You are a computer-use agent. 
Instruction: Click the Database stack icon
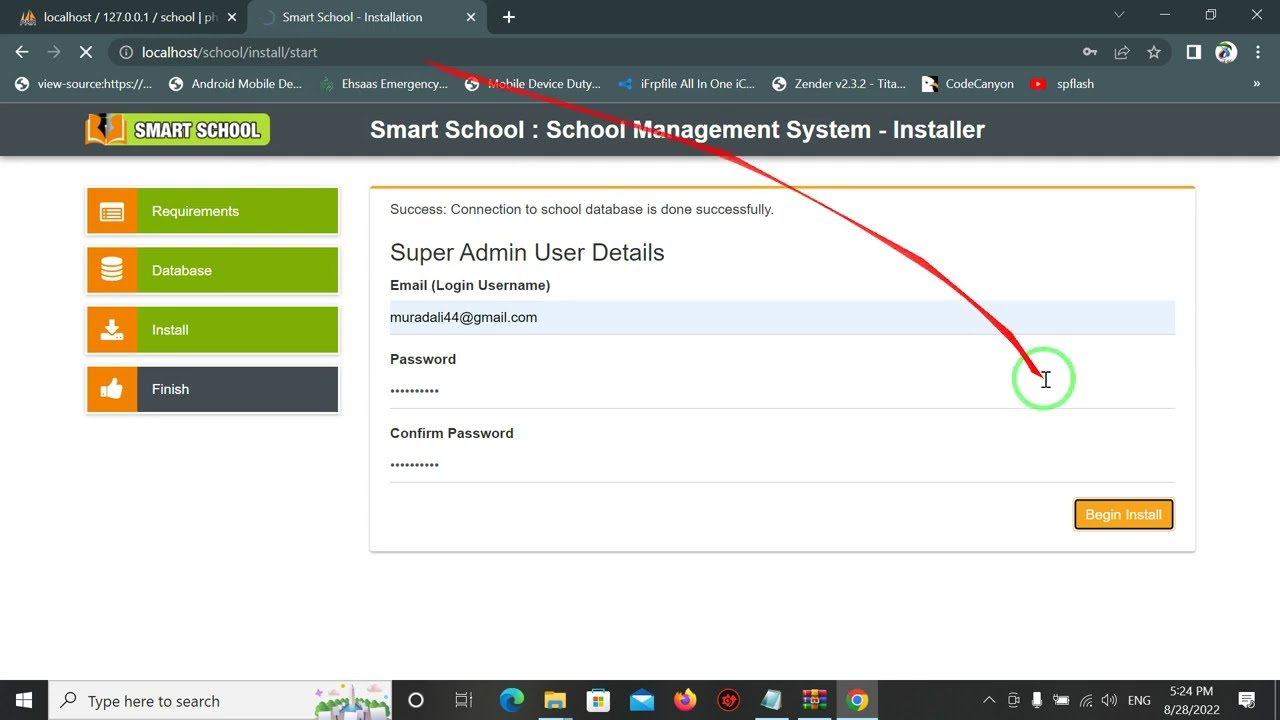tap(112, 270)
